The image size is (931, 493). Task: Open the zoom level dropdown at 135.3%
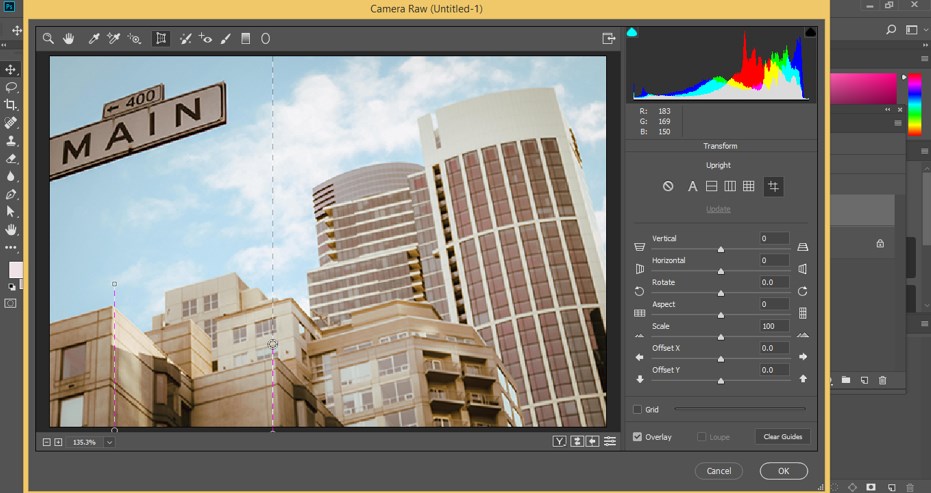pos(109,442)
